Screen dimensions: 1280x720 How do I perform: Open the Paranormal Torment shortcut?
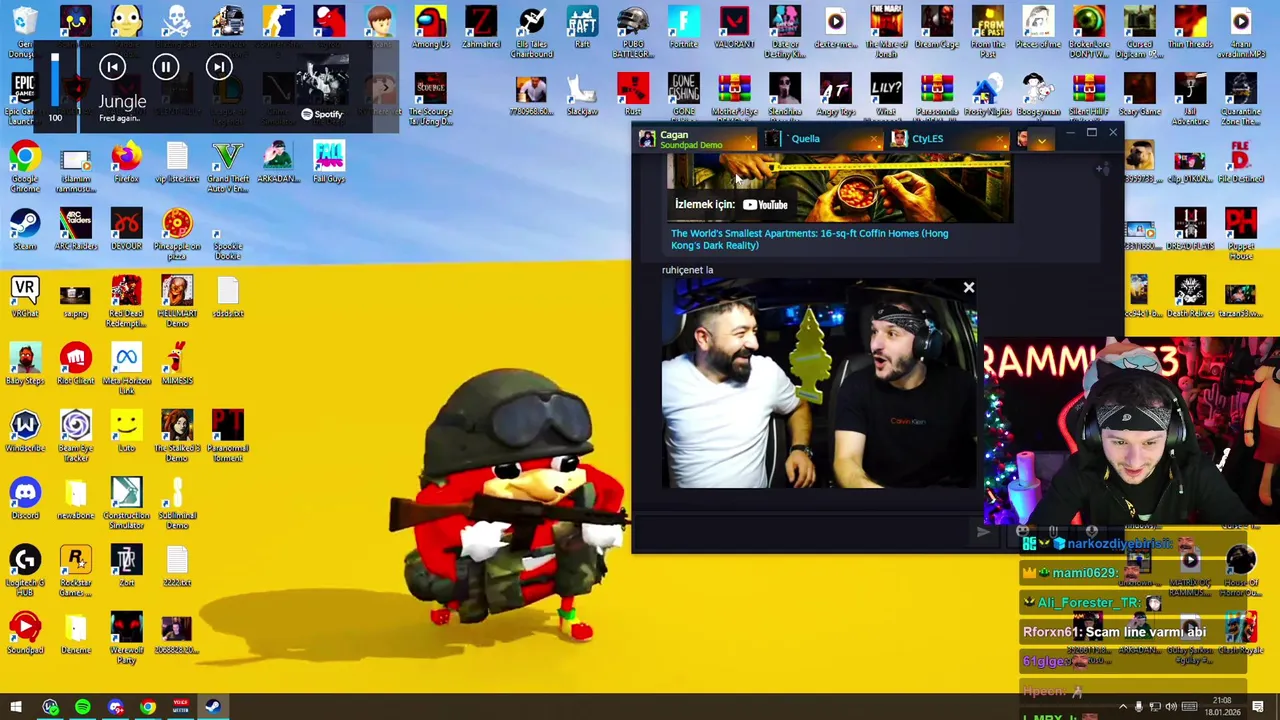[228, 435]
